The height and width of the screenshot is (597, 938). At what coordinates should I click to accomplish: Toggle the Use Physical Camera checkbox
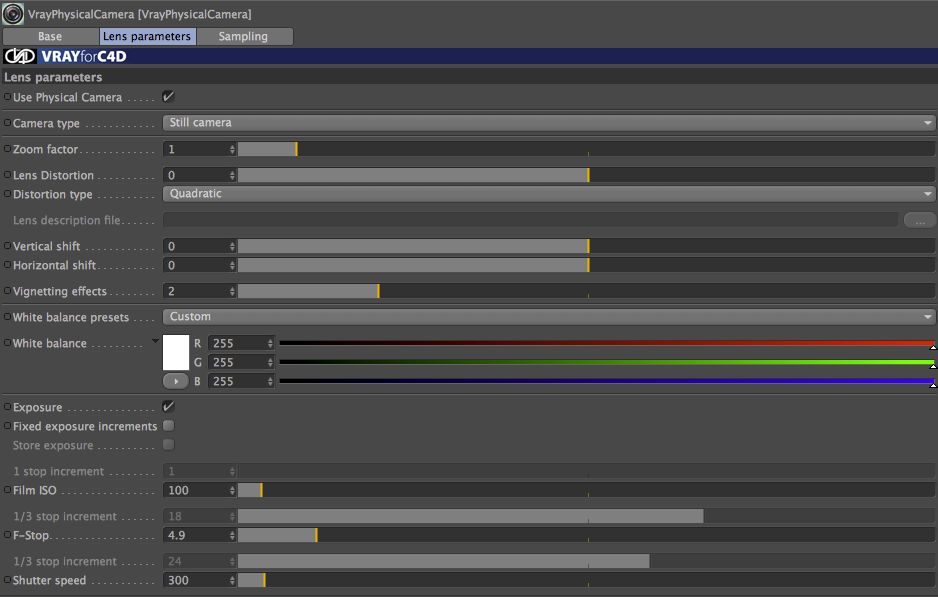169,96
